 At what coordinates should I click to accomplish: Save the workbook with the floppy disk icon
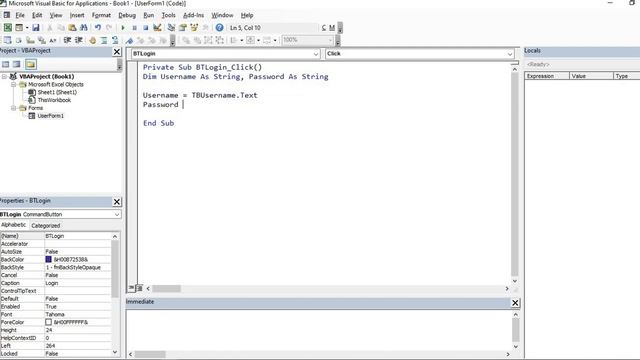pyautogui.click(x=36, y=28)
